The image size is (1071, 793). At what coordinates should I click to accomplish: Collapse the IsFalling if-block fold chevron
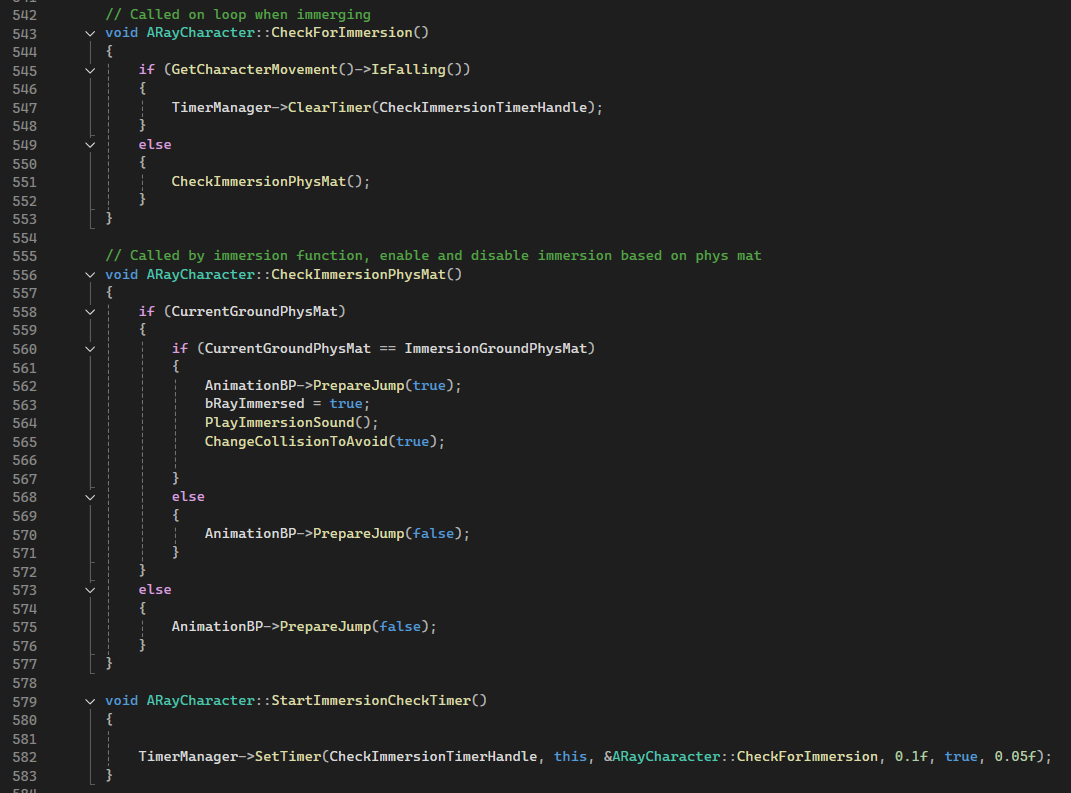tap(90, 70)
